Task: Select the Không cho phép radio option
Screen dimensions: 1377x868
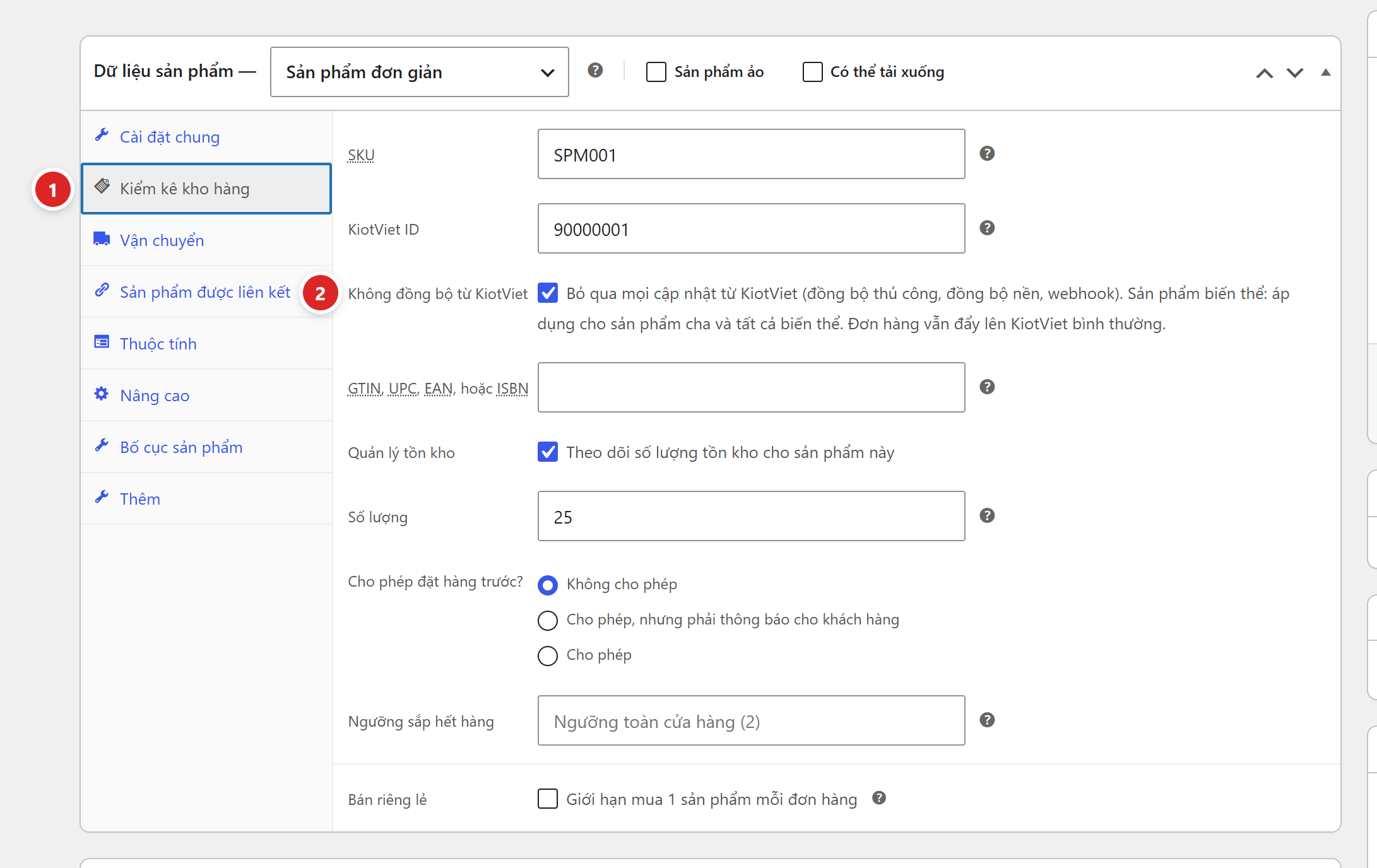Action: pyautogui.click(x=548, y=585)
